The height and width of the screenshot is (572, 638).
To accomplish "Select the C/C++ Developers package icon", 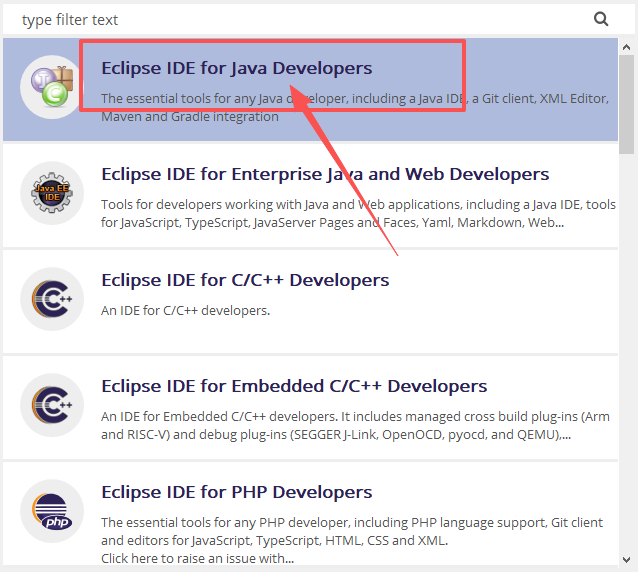I will tap(52, 299).
